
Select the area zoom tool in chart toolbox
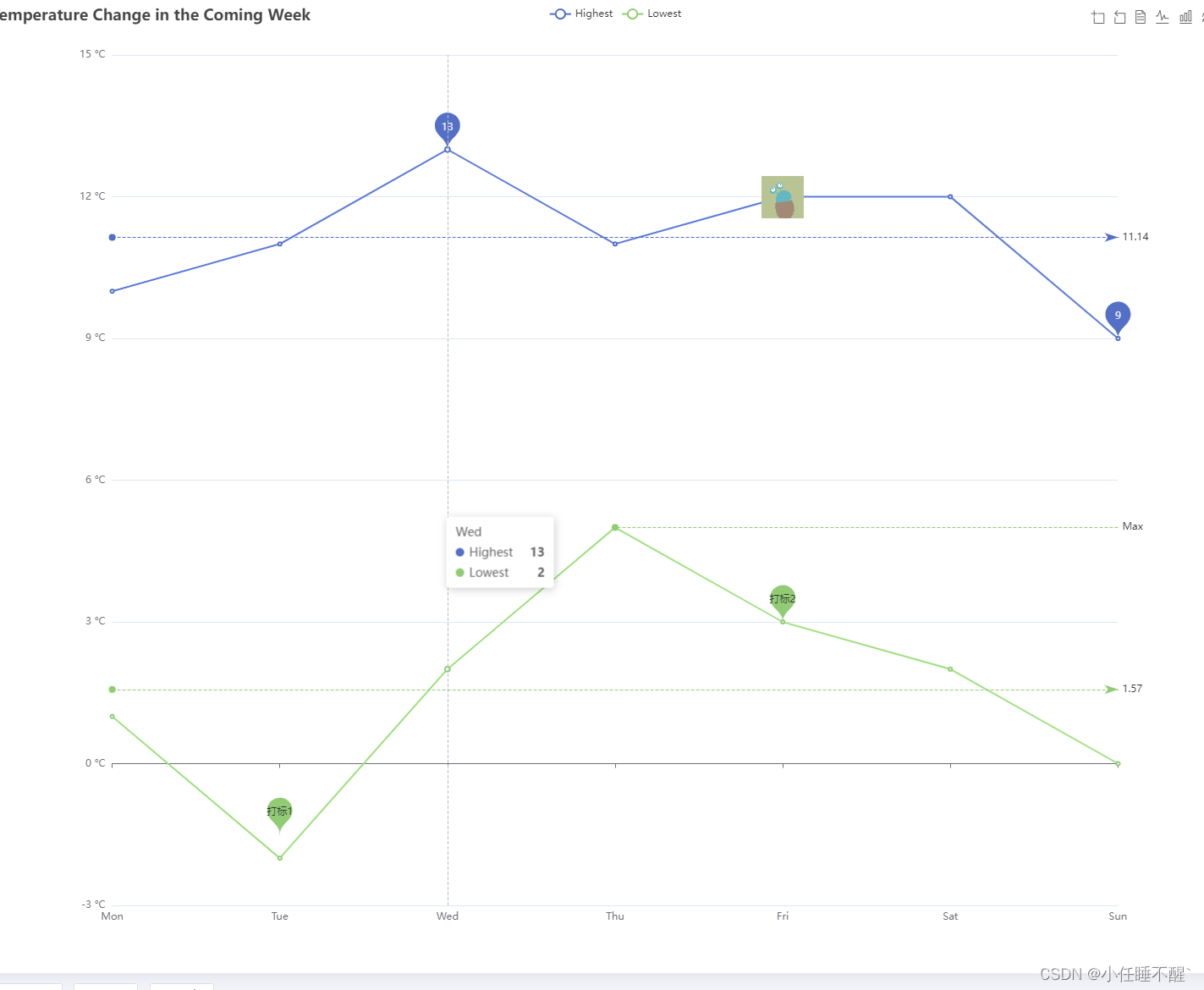(x=1097, y=17)
